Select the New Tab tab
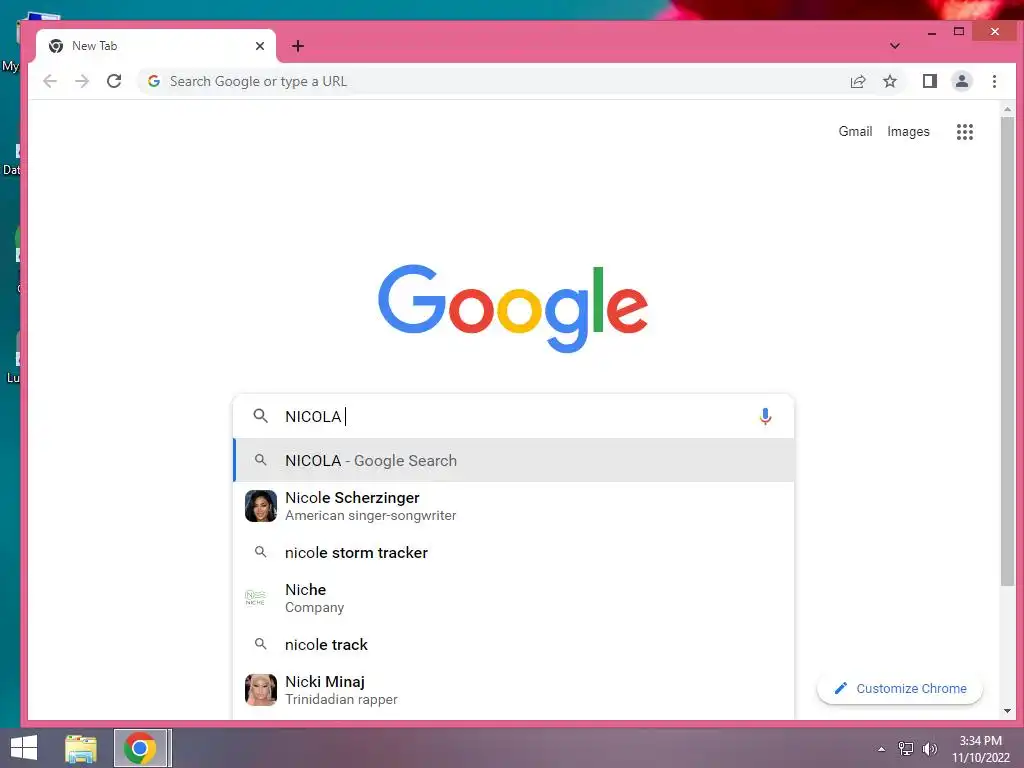Image resolution: width=1024 pixels, height=768 pixels. [x=156, y=46]
